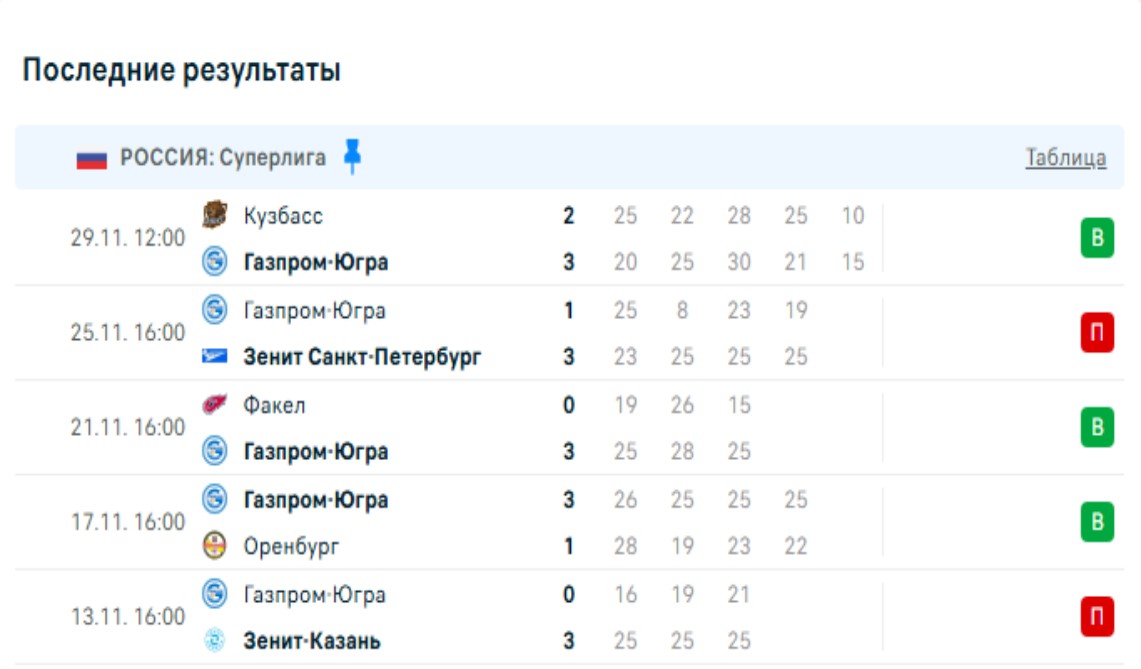Image resolution: width=1141 pixels, height=669 pixels.
Task: Select the Зенит Санкт-Петербург team name
Action: pos(362,357)
